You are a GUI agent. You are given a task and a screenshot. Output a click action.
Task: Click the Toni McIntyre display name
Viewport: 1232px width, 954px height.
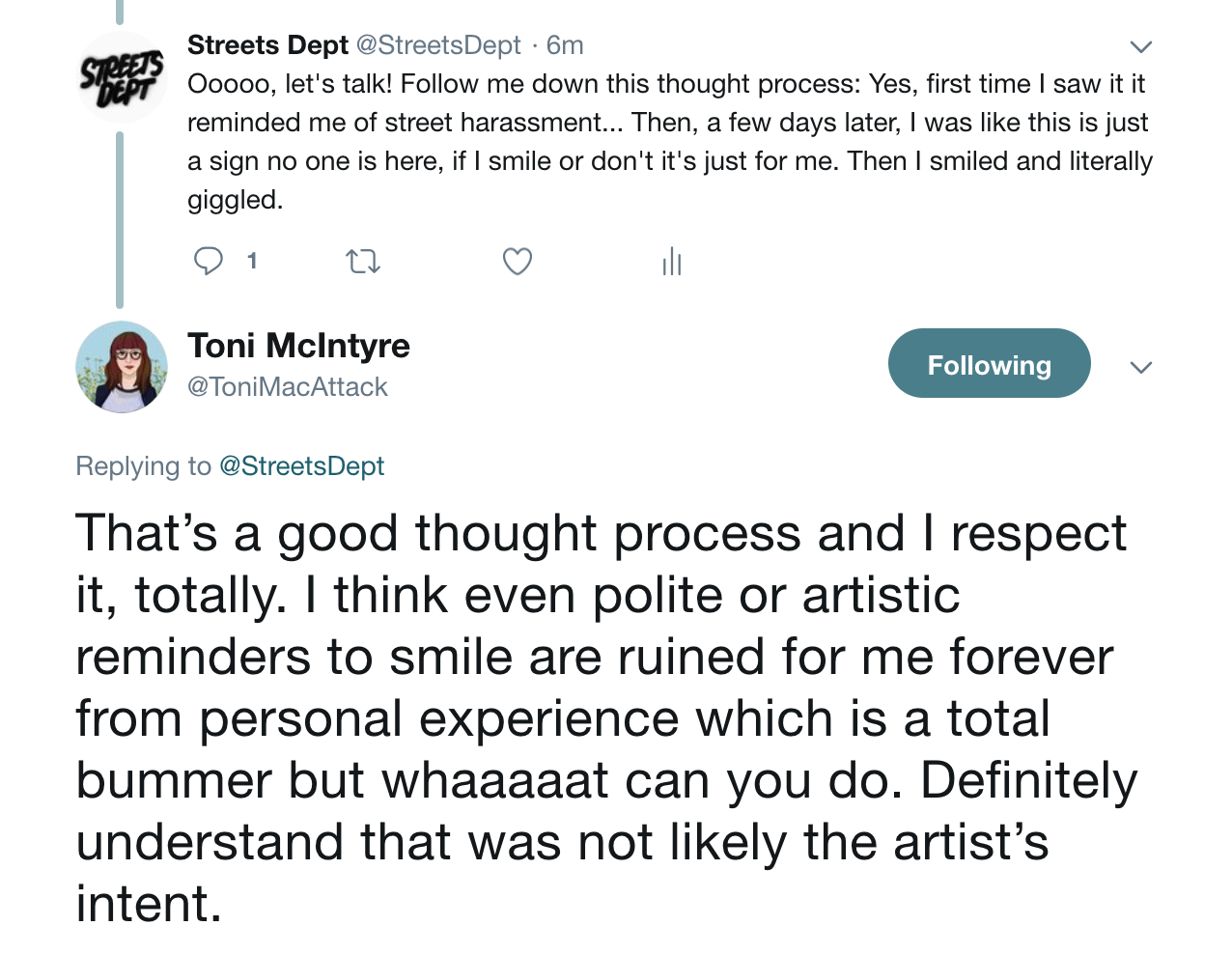coord(298,346)
